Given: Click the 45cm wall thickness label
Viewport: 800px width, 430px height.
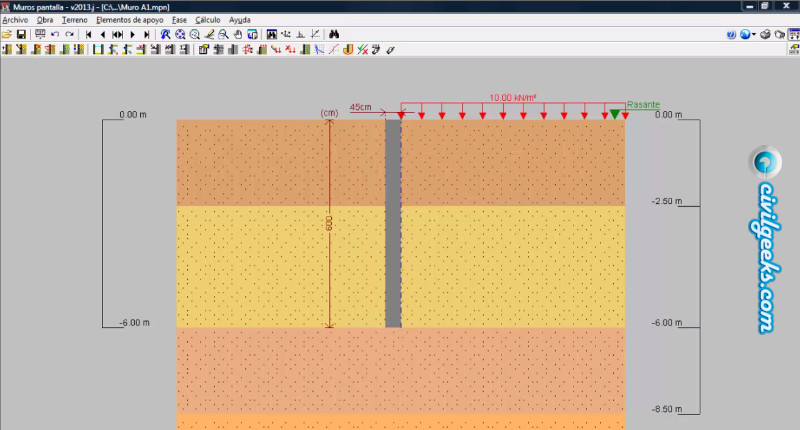Looking at the screenshot, I should click(x=360, y=107).
